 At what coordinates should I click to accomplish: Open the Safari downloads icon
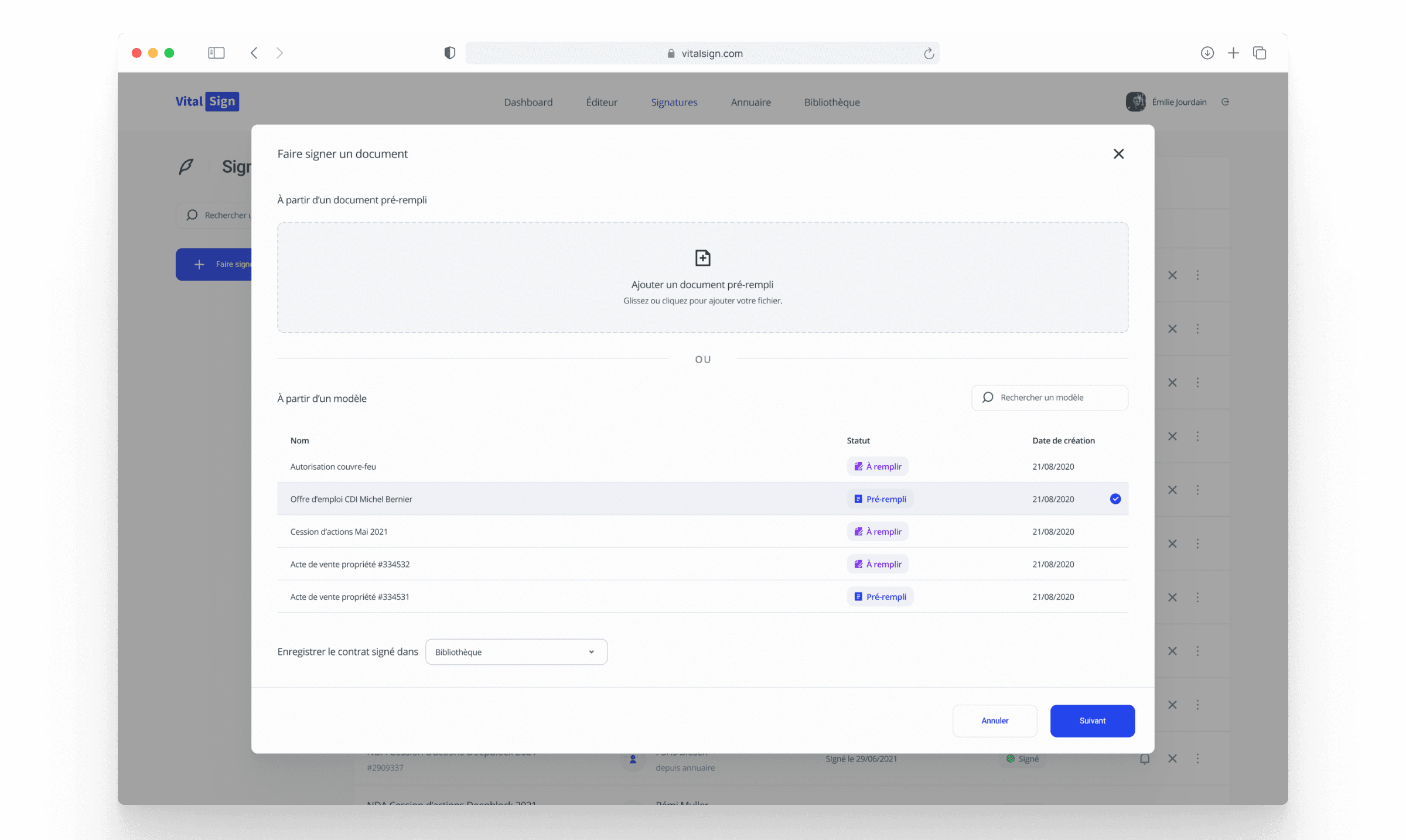1207,53
